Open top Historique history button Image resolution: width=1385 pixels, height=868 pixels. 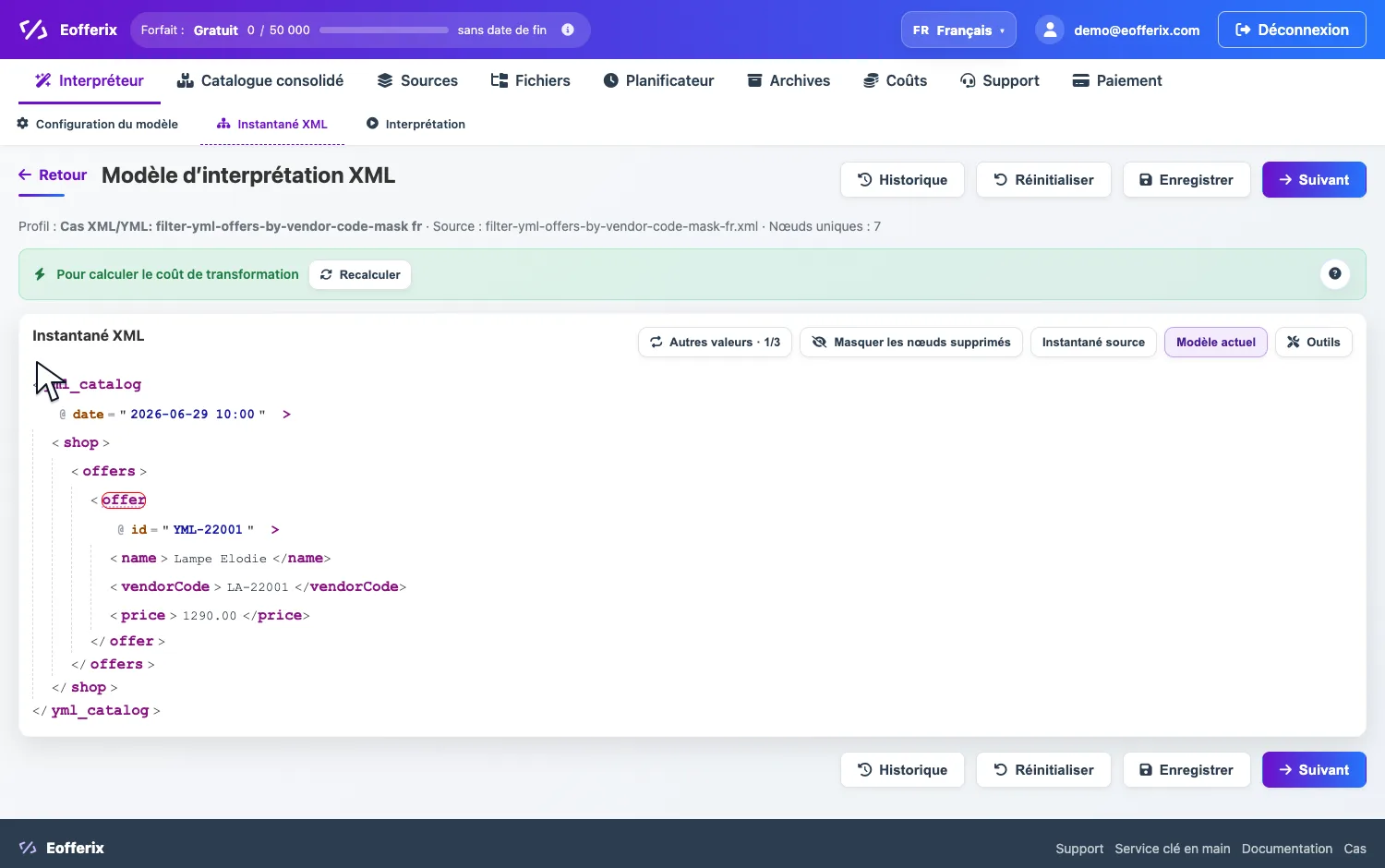click(x=902, y=180)
